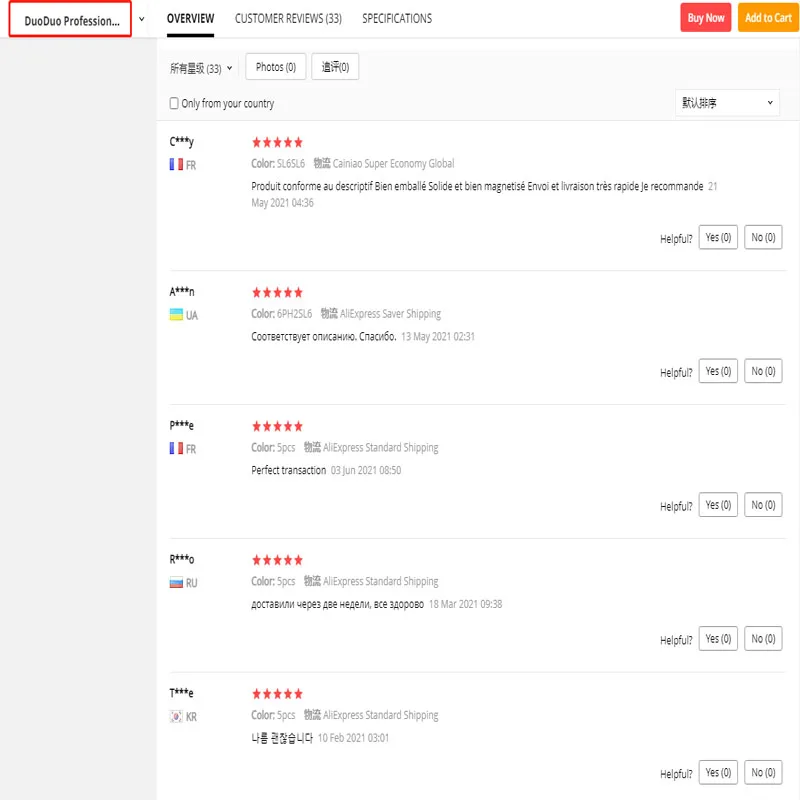
Task: Click the Perfect transaction review text
Action: [x=288, y=470]
